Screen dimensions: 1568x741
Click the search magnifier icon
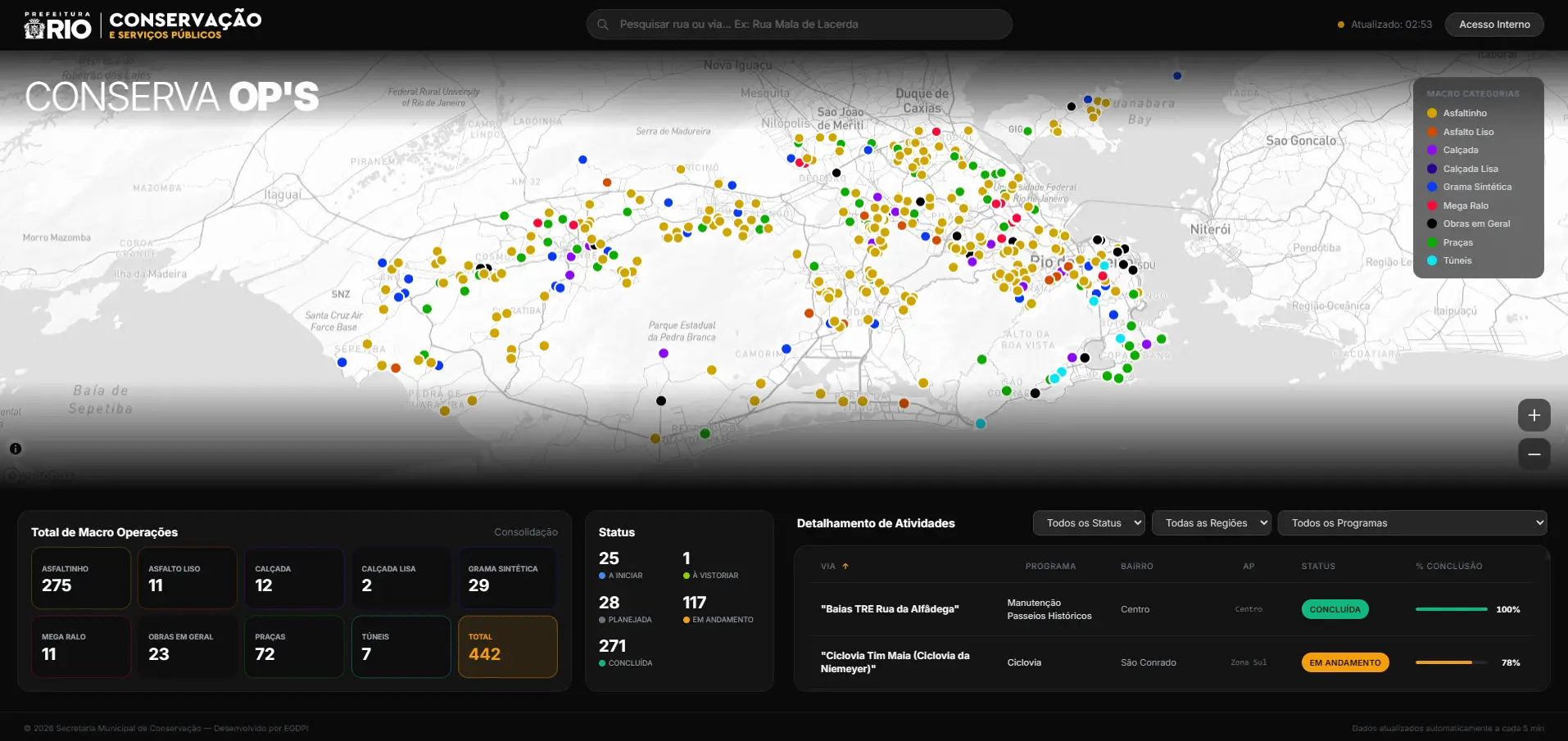tap(603, 25)
